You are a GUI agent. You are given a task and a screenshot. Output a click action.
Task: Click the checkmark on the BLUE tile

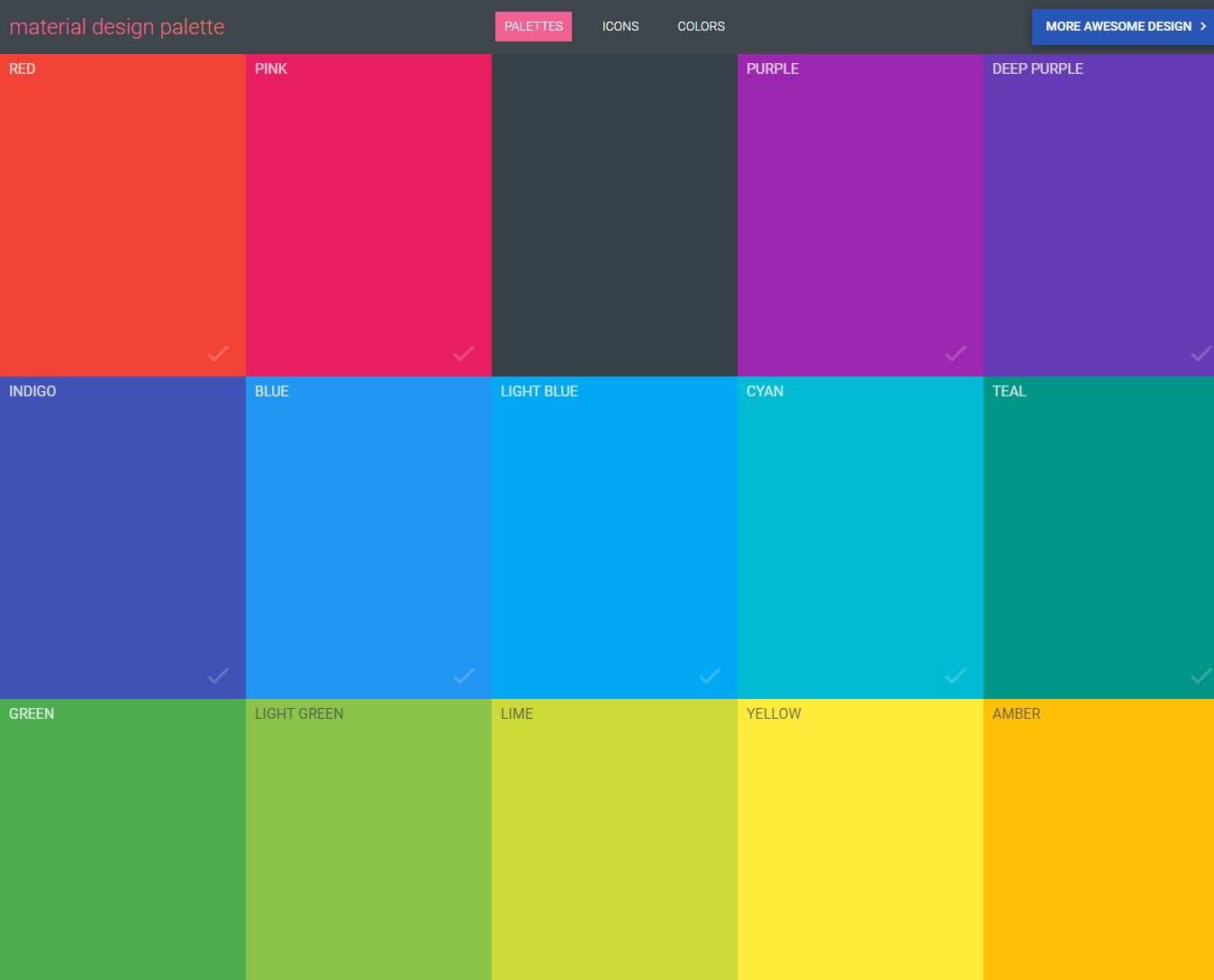[464, 676]
